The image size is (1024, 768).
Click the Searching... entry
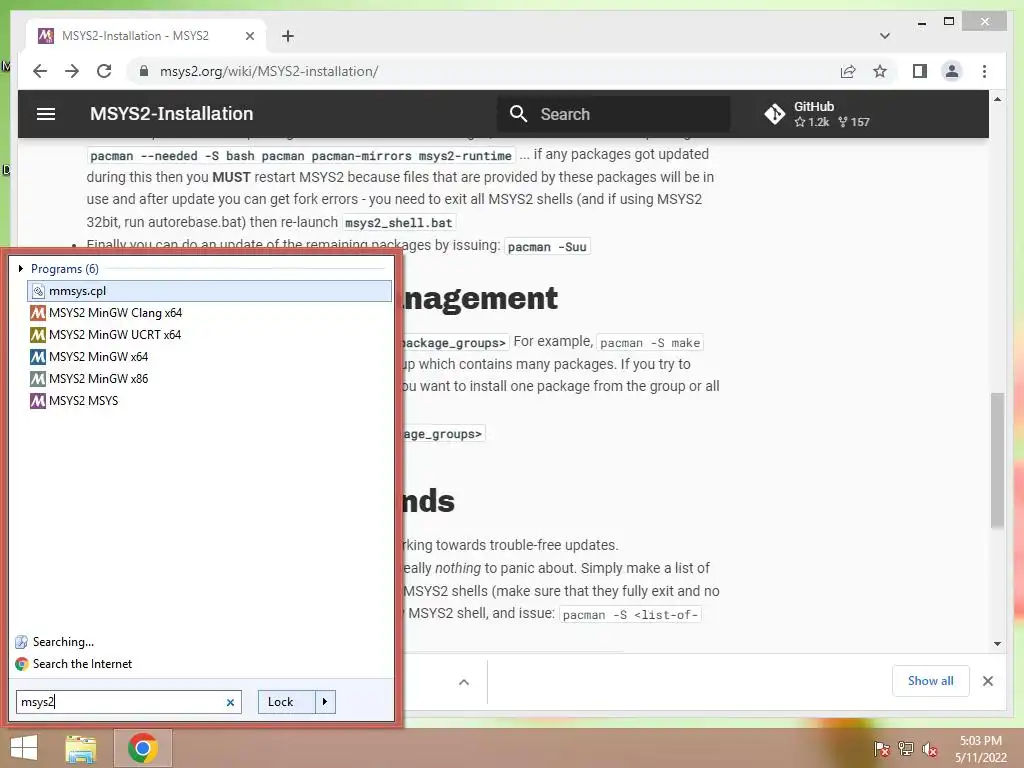(63, 641)
